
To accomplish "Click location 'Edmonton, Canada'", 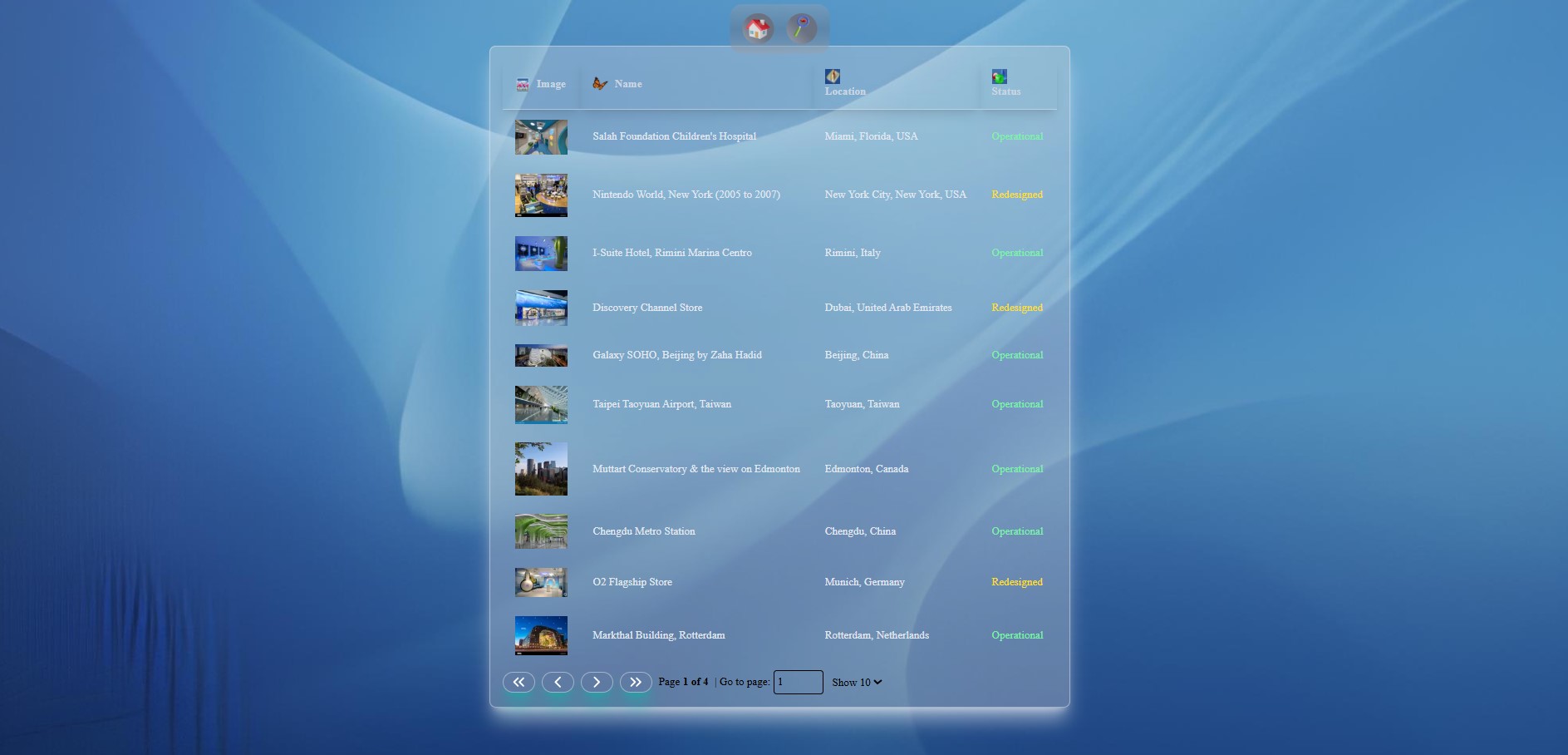I will (866, 469).
